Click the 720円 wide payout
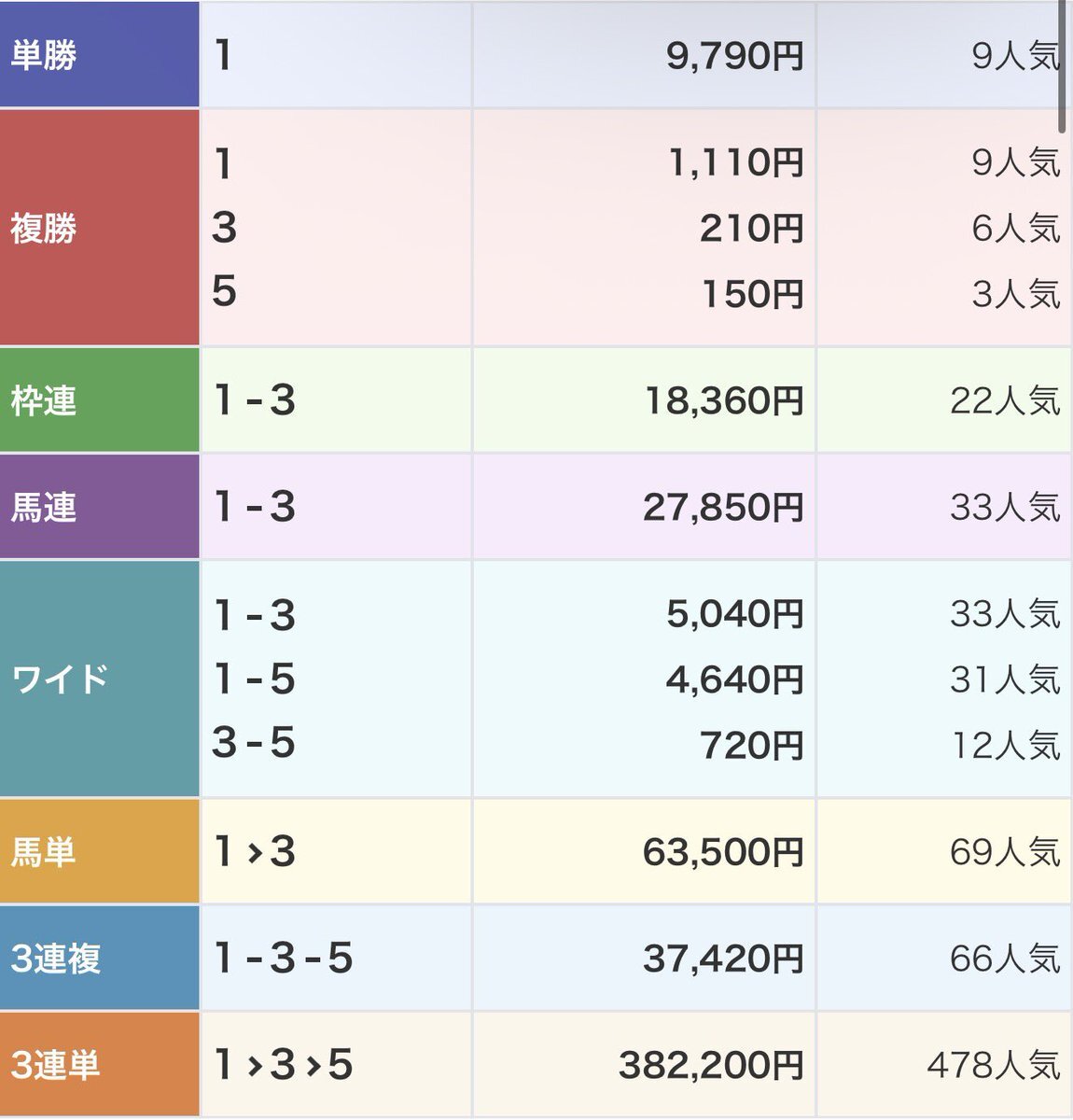1073x1120 pixels. click(751, 745)
